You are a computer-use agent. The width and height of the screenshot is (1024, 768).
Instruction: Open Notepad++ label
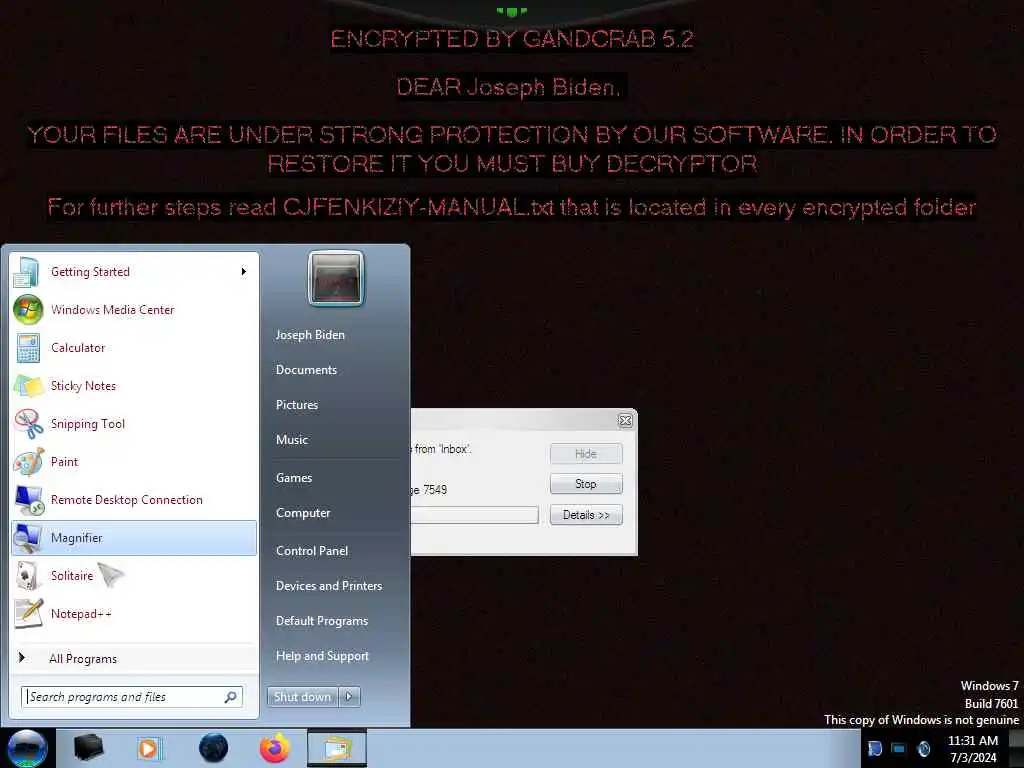(x=81, y=614)
